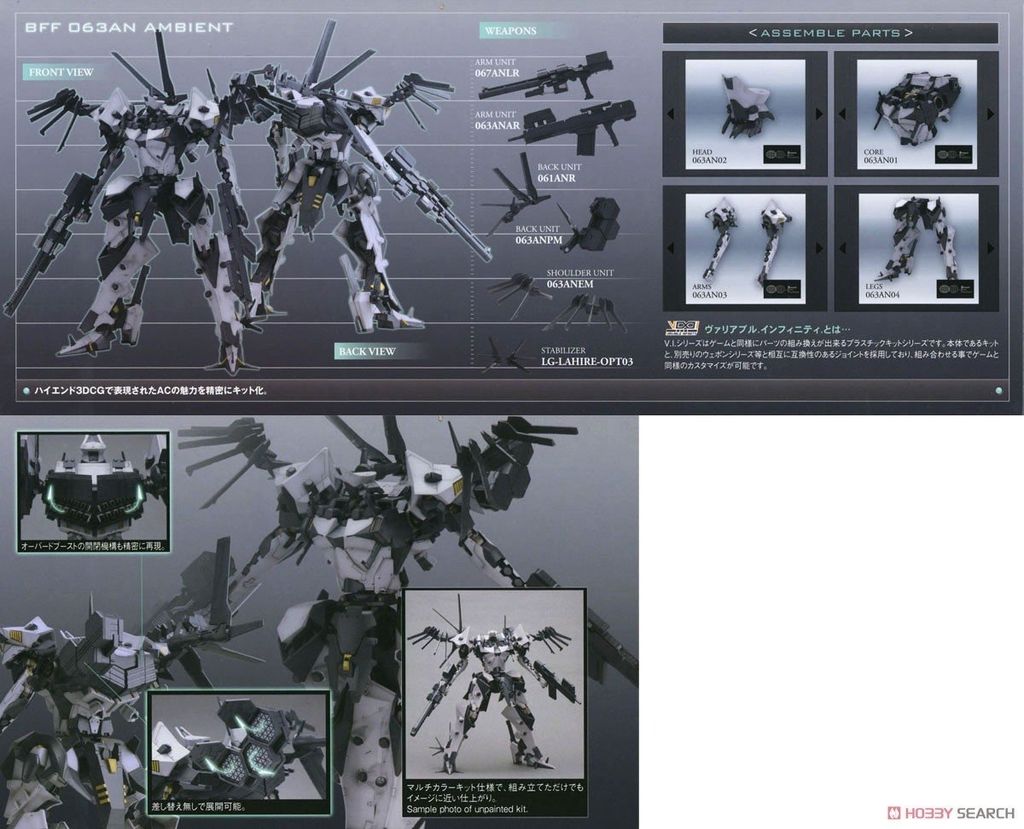This screenshot has width=1024, height=829.
Task: Select the 063ANEM shoulder unit image
Action: (x=555, y=301)
